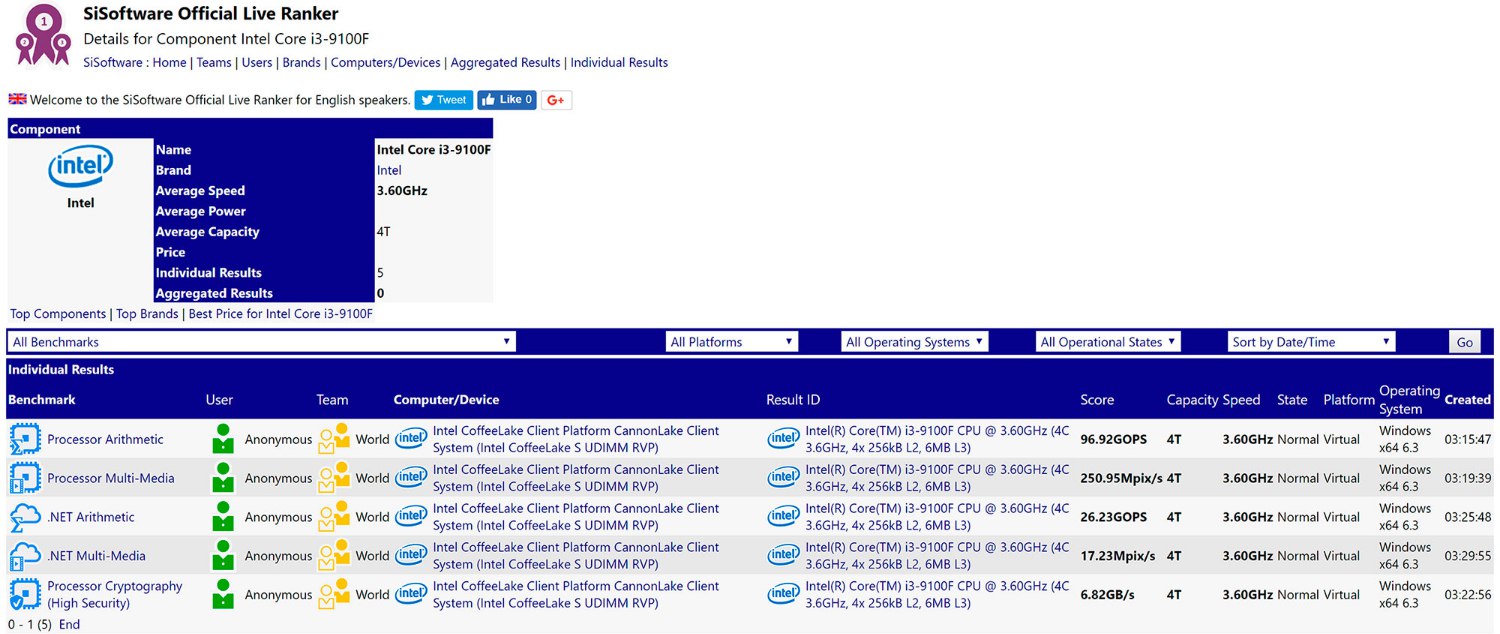Click the 96.92GOPS score value
1500x634 pixels.
coord(1114,439)
